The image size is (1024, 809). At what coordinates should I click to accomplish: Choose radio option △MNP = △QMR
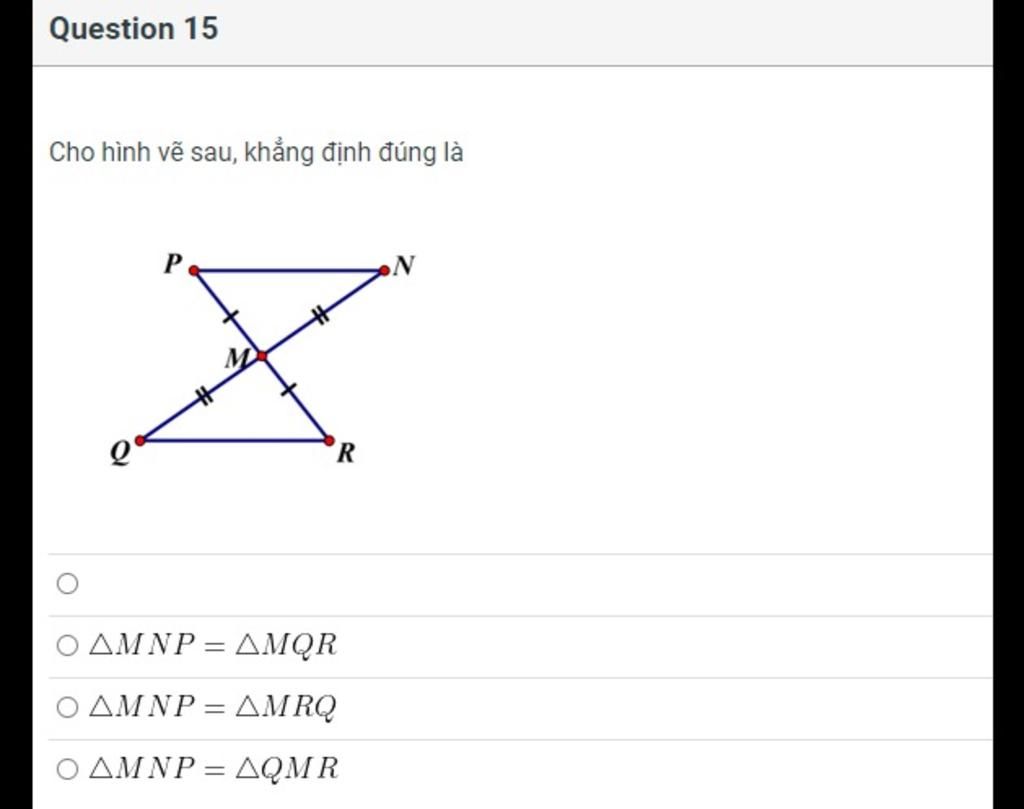point(67,769)
